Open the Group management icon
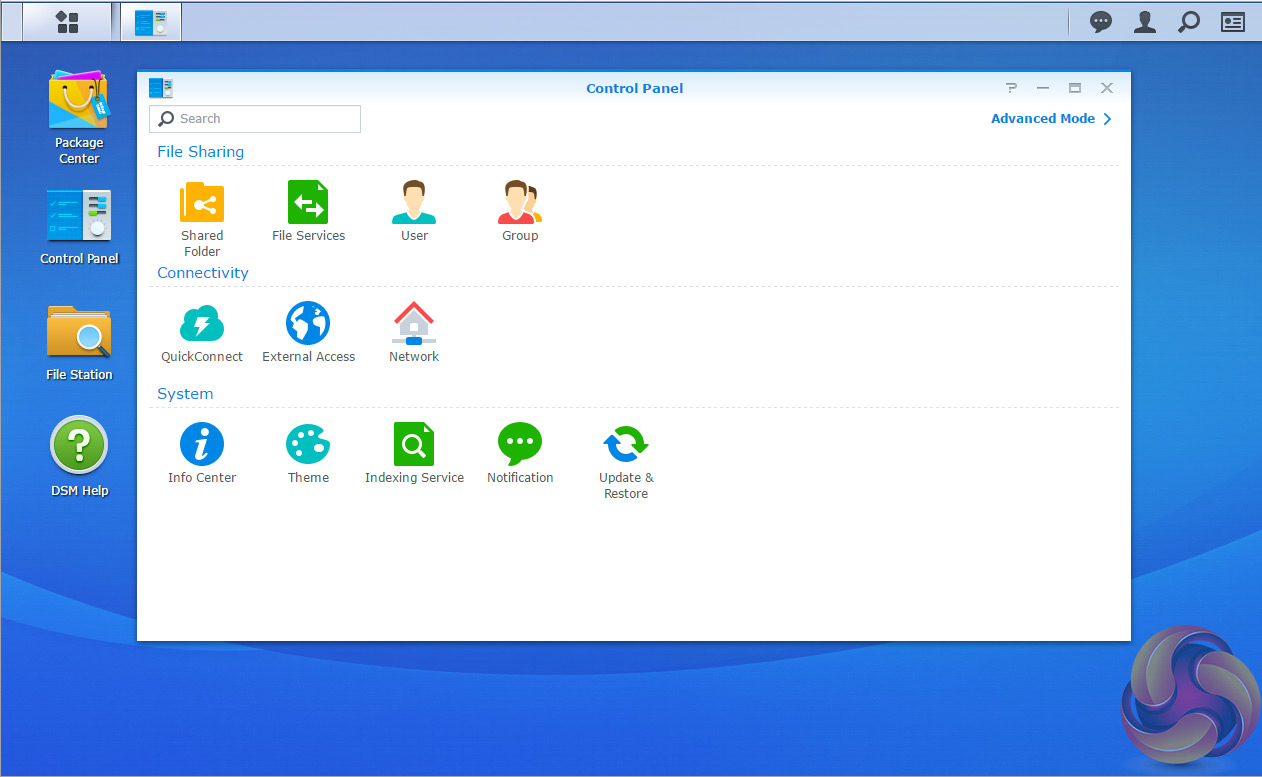 coord(520,211)
